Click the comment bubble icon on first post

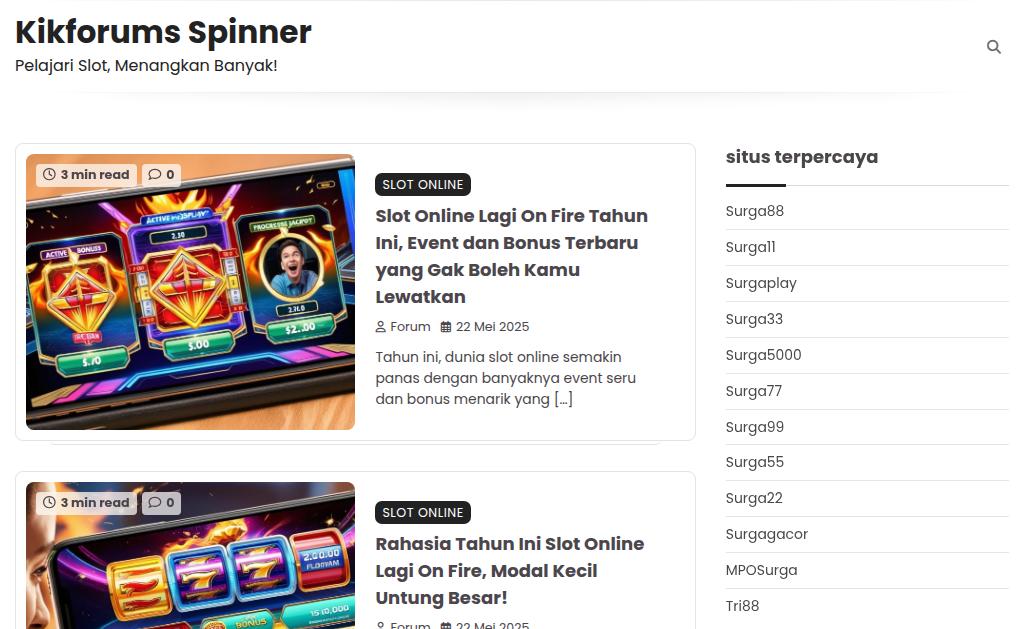point(155,174)
